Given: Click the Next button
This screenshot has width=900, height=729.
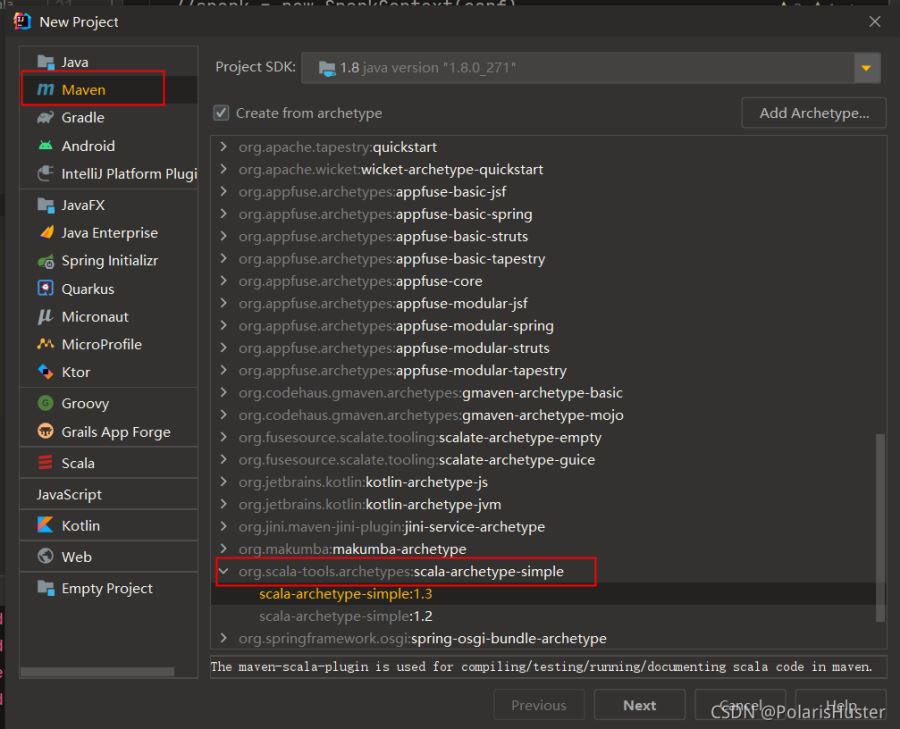Looking at the screenshot, I should 639,705.
